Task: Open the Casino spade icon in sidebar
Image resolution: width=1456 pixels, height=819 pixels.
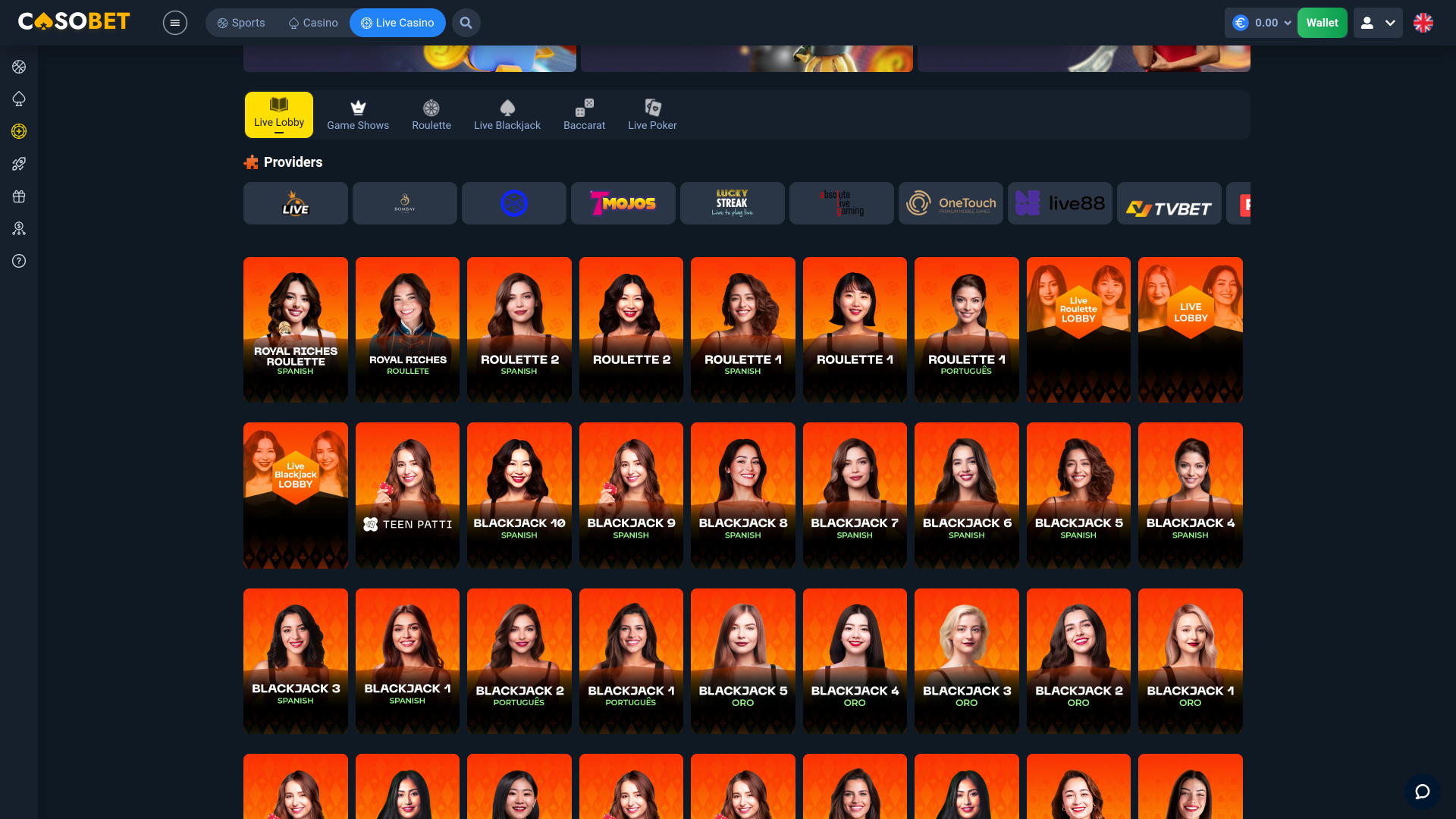Action: point(18,99)
